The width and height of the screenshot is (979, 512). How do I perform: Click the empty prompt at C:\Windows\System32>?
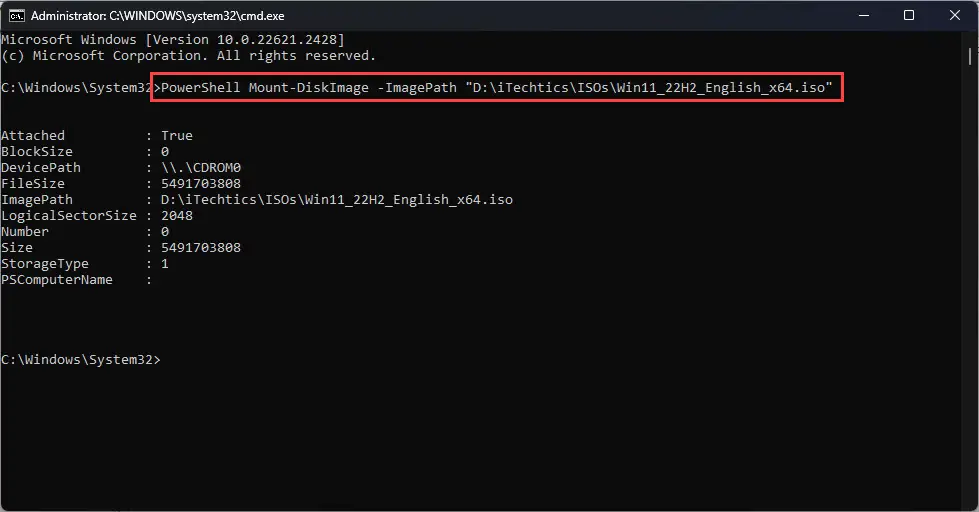point(81,360)
